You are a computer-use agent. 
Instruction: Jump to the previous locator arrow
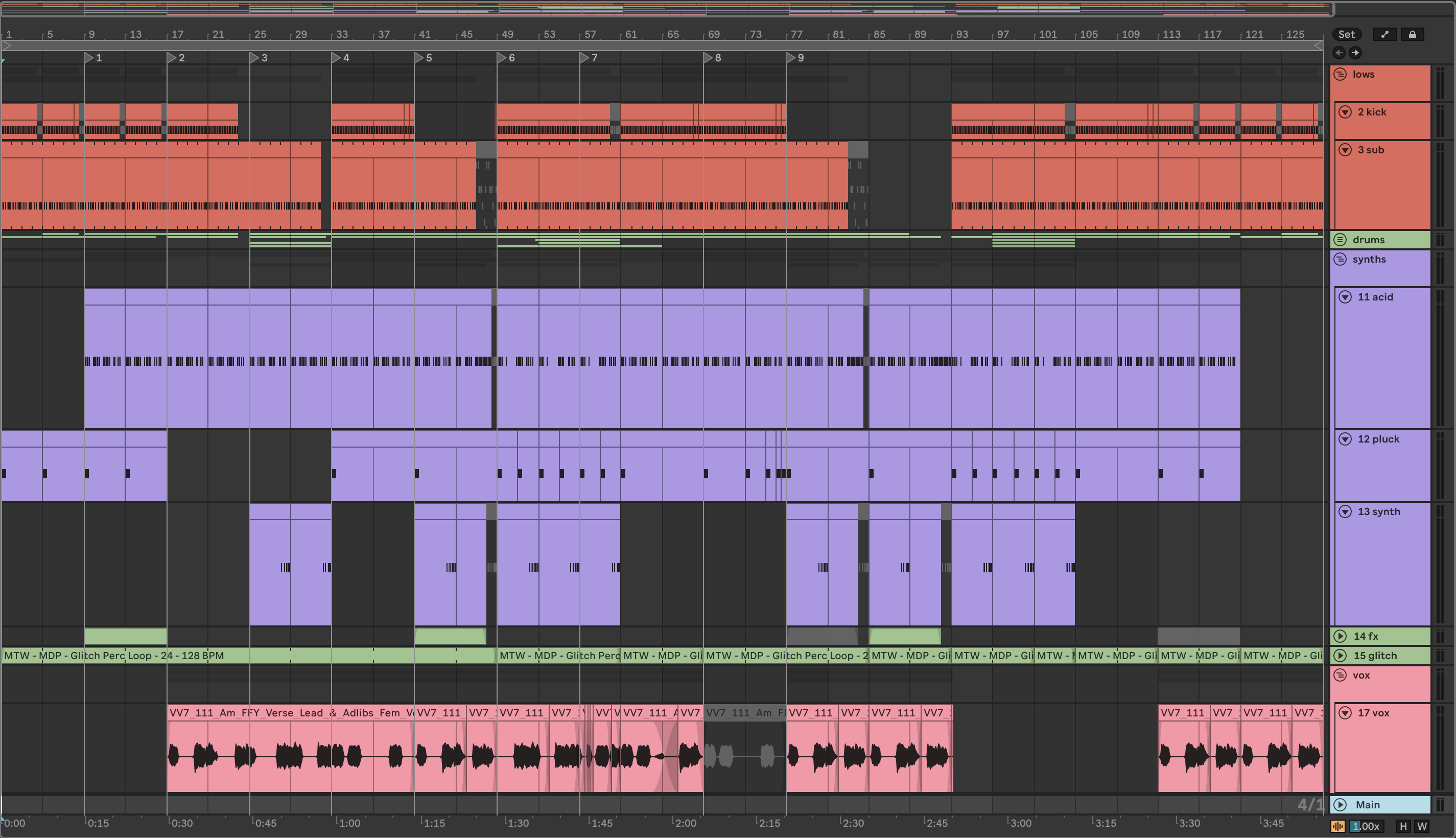click(x=1338, y=53)
